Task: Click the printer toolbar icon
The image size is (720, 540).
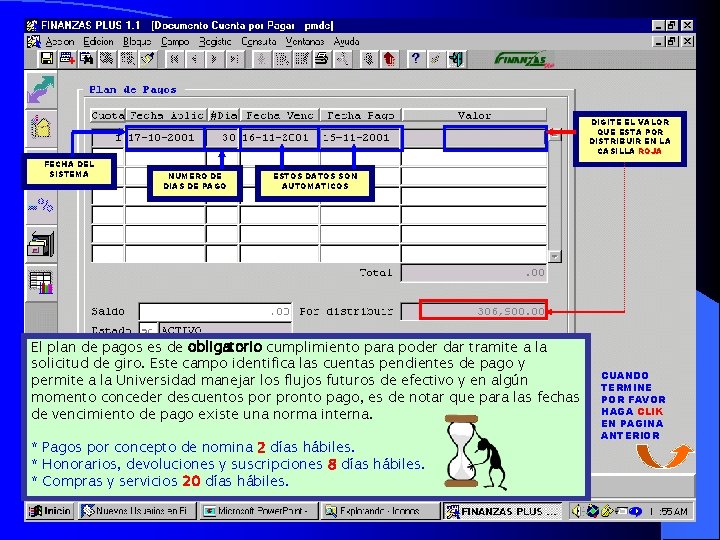Action: [x=322, y=59]
